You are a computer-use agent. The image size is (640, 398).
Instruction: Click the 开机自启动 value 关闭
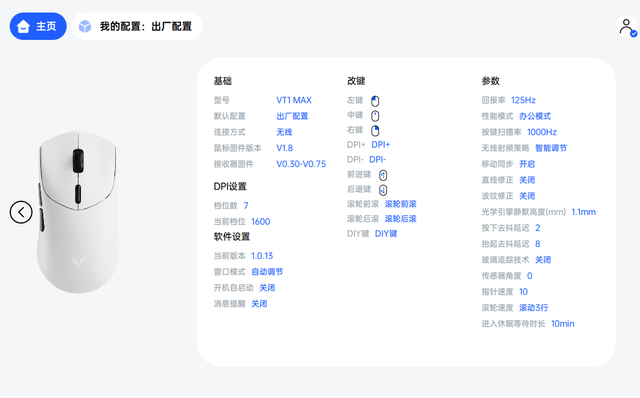(x=267, y=288)
